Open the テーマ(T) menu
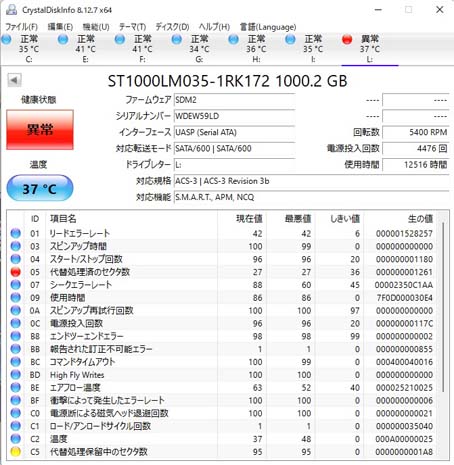This screenshot has height=465, width=454. [133, 27]
